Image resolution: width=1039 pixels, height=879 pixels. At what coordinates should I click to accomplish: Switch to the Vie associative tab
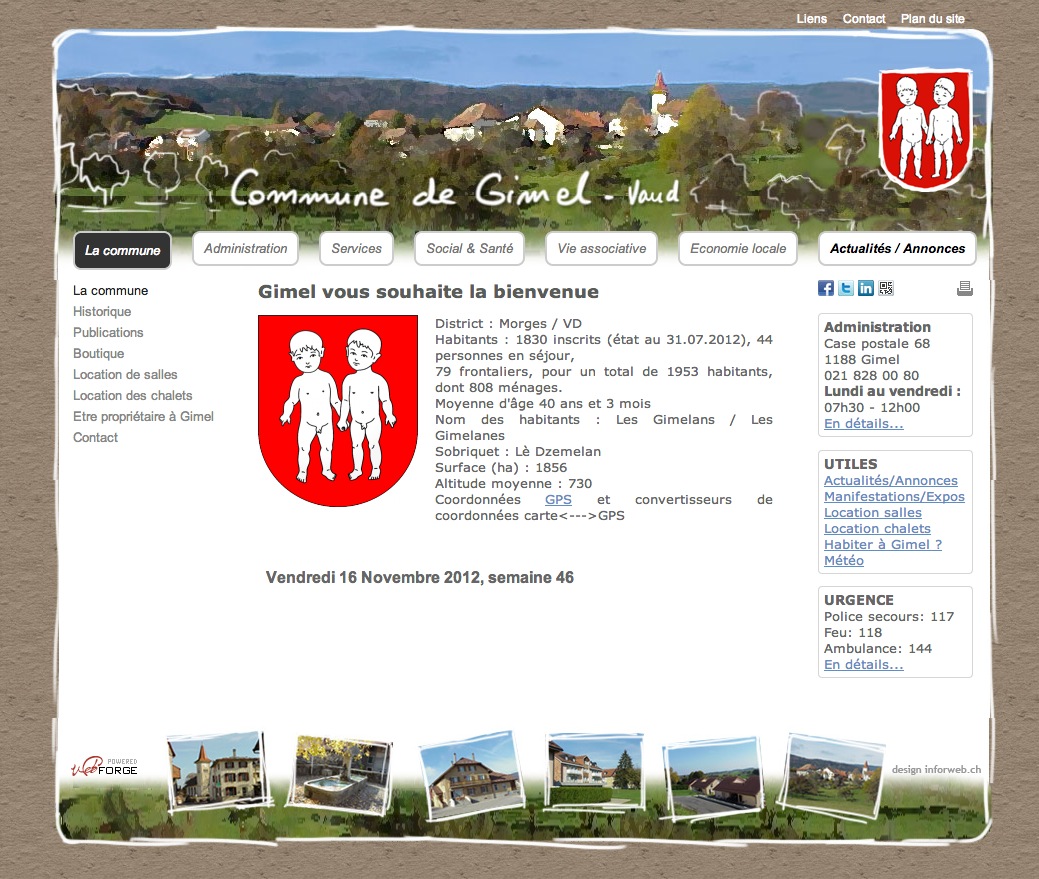tap(601, 248)
